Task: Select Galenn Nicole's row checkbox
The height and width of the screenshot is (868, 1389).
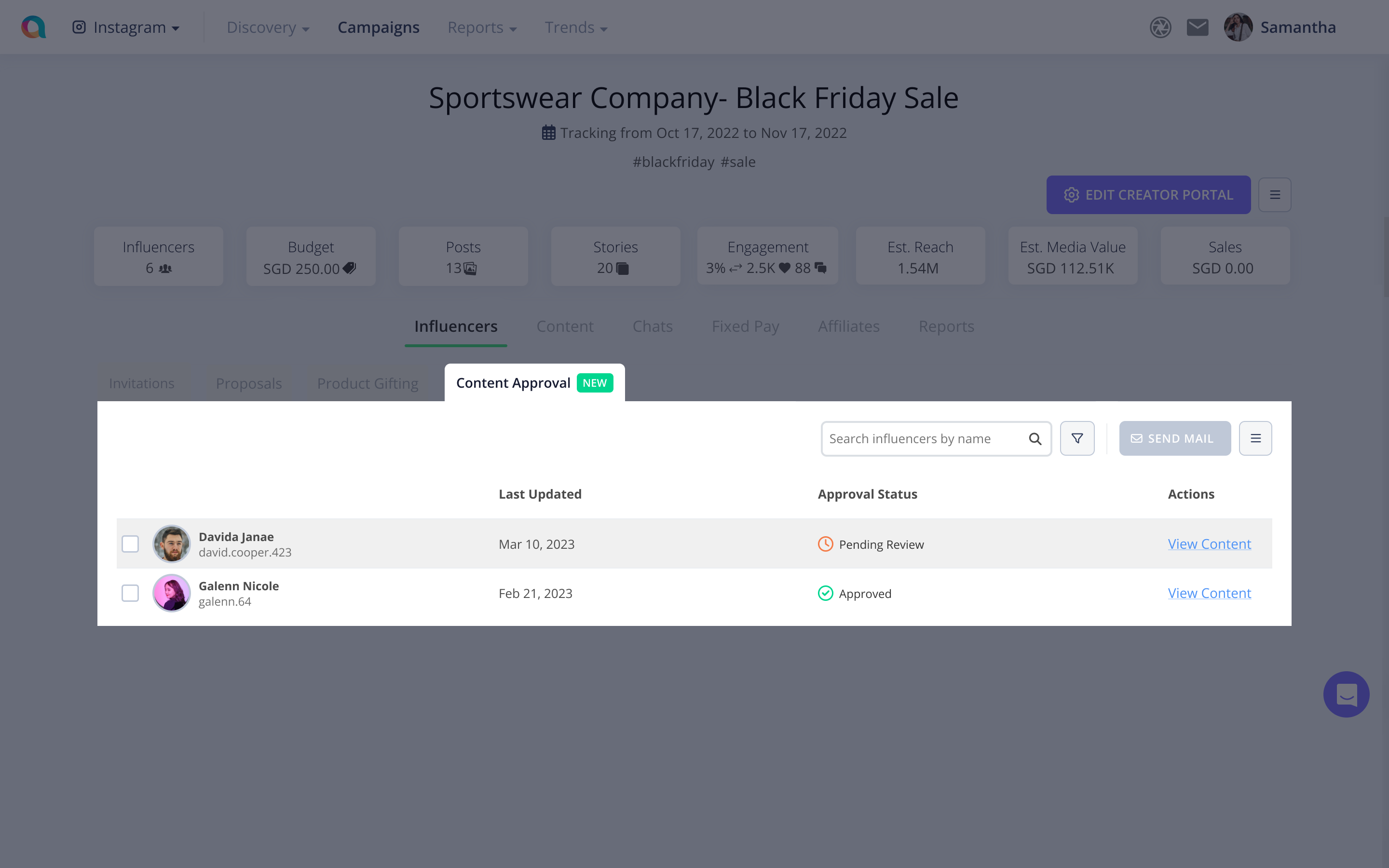Action: pos(130,593)
